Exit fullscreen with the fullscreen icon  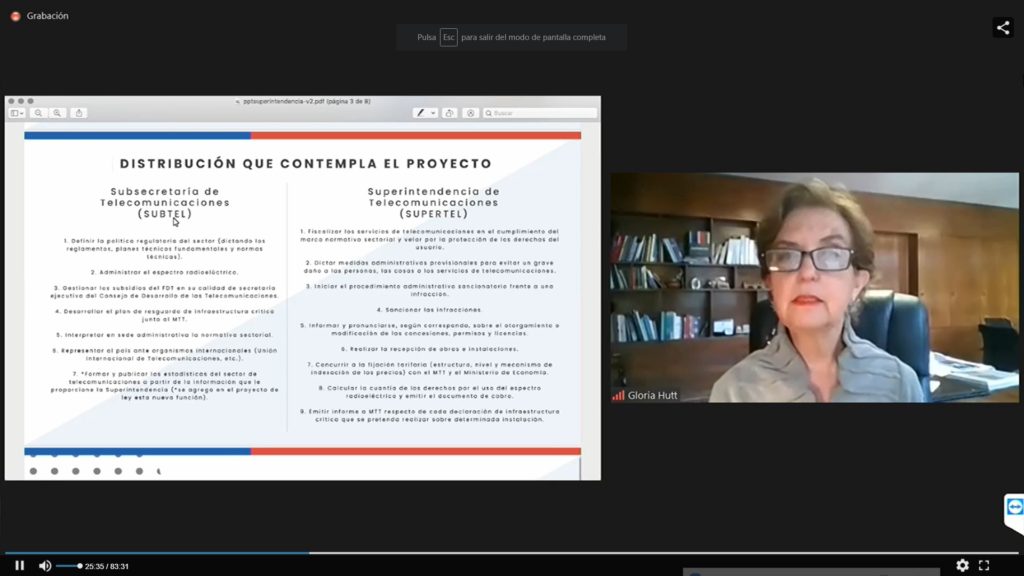click(x=984, y=566)
